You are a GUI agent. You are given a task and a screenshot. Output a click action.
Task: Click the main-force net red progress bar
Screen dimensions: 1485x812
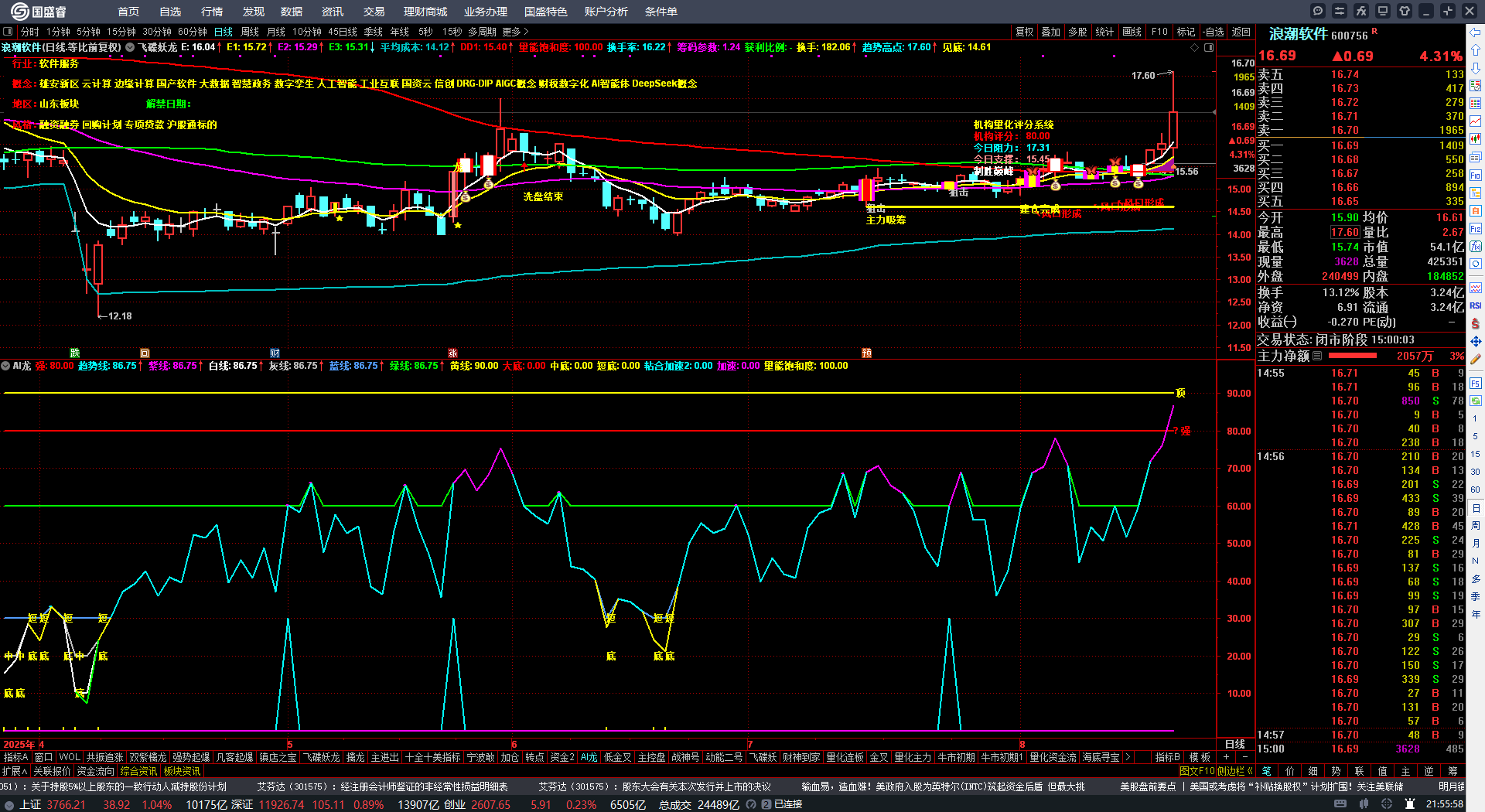[x=1352, y=356]
